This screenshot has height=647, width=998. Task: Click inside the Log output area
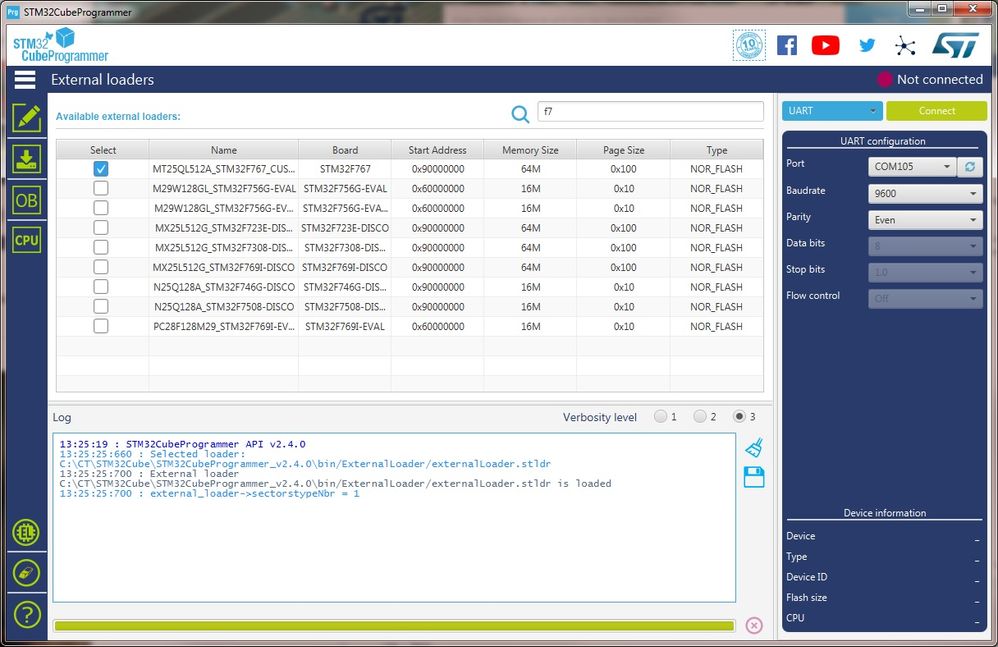394,518
